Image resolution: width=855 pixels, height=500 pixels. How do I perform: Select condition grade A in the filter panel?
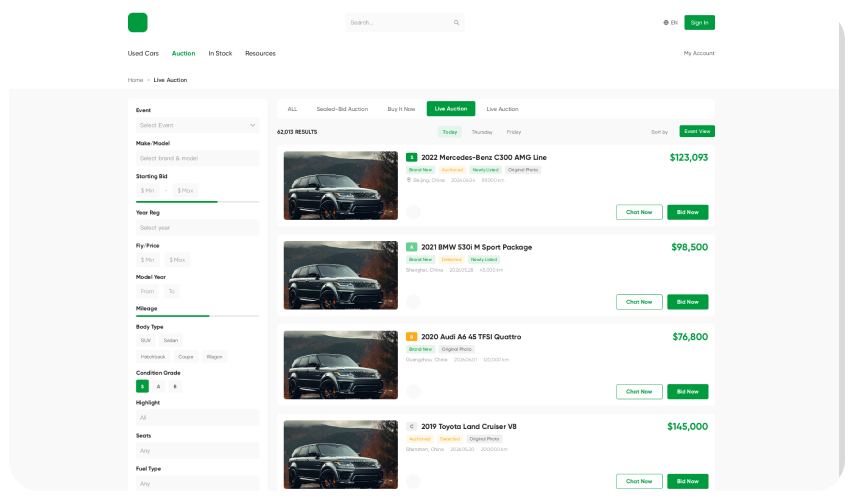(159, 387)
